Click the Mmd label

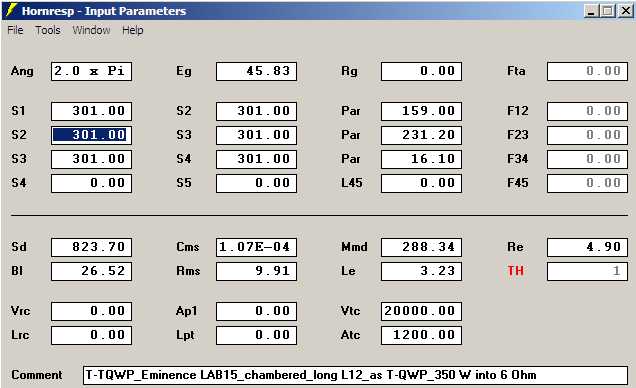355,247
